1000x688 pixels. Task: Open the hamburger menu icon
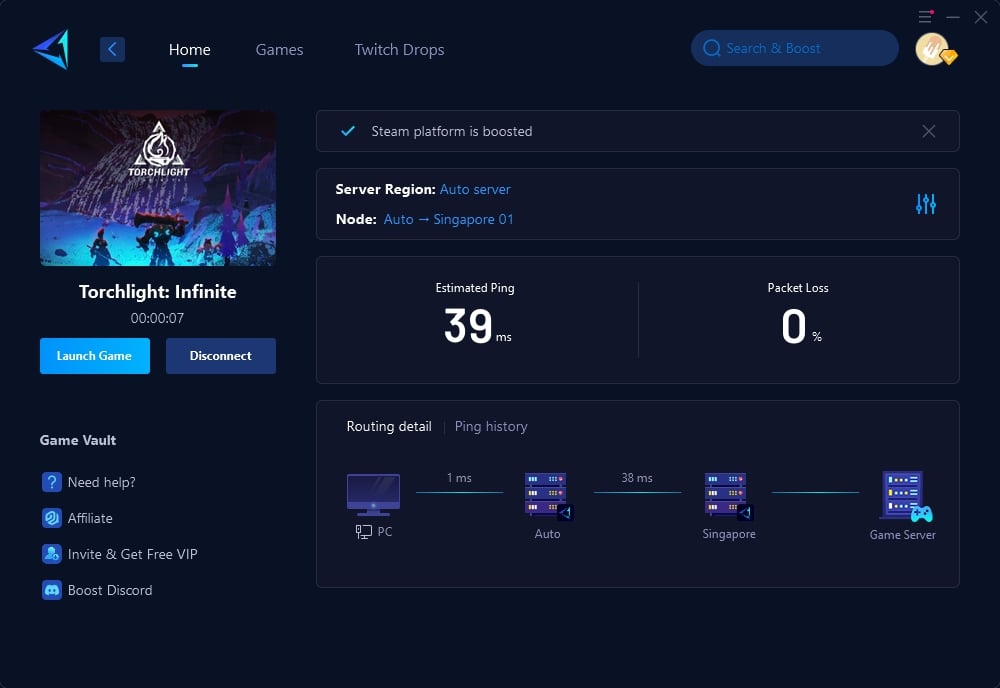click(x=925, y=17)
